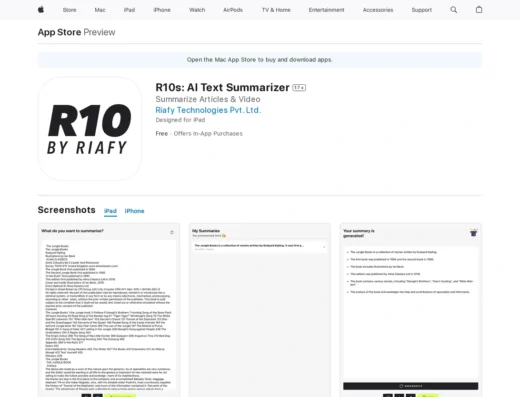Screen dimensions: 520x397
Task: Click the 17+ age rating badge
Action: click(299, 88)
